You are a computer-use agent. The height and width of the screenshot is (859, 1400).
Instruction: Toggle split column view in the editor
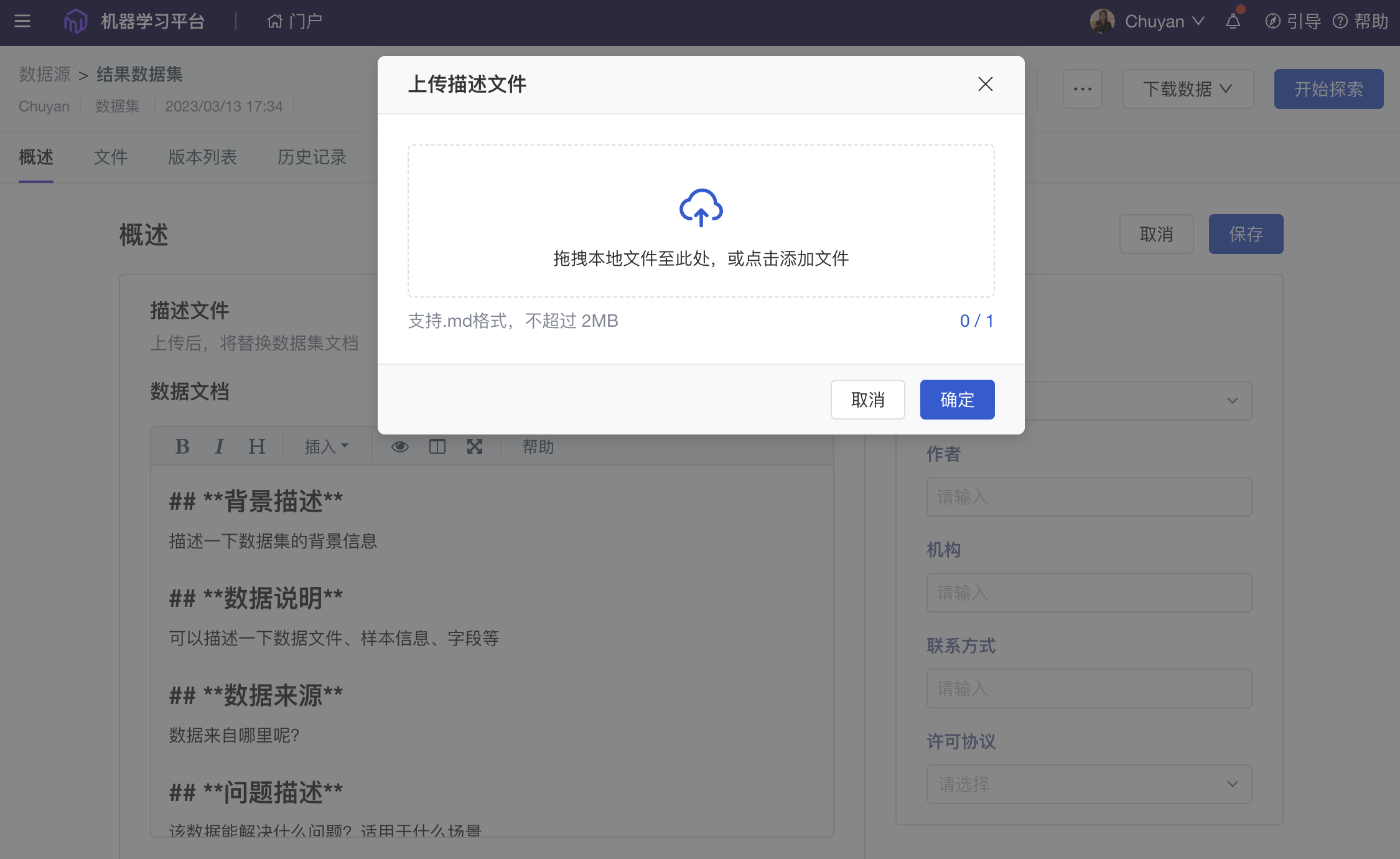(x=437, y=446)
